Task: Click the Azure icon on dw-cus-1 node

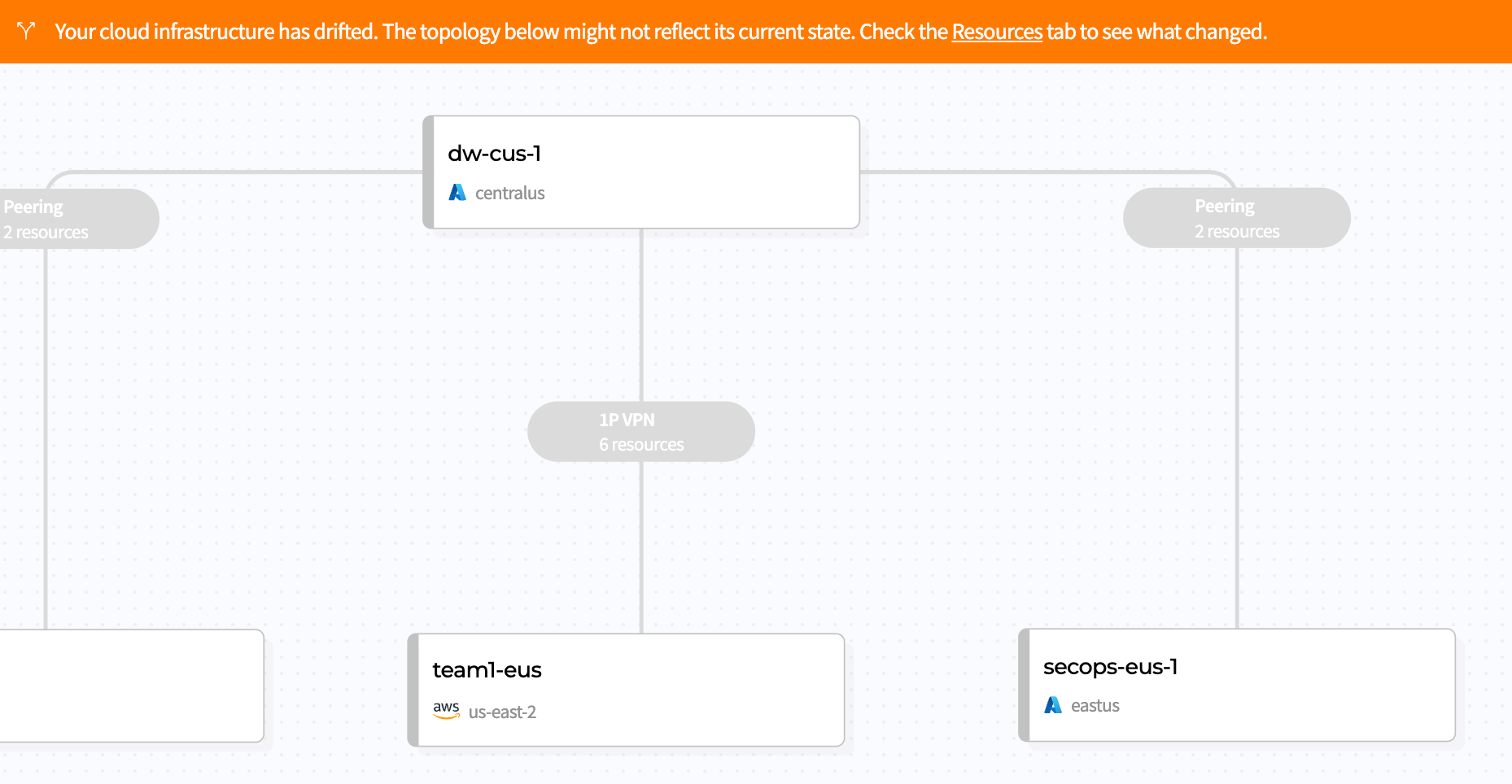Action: pyautogui.click(x=457, y=192)
